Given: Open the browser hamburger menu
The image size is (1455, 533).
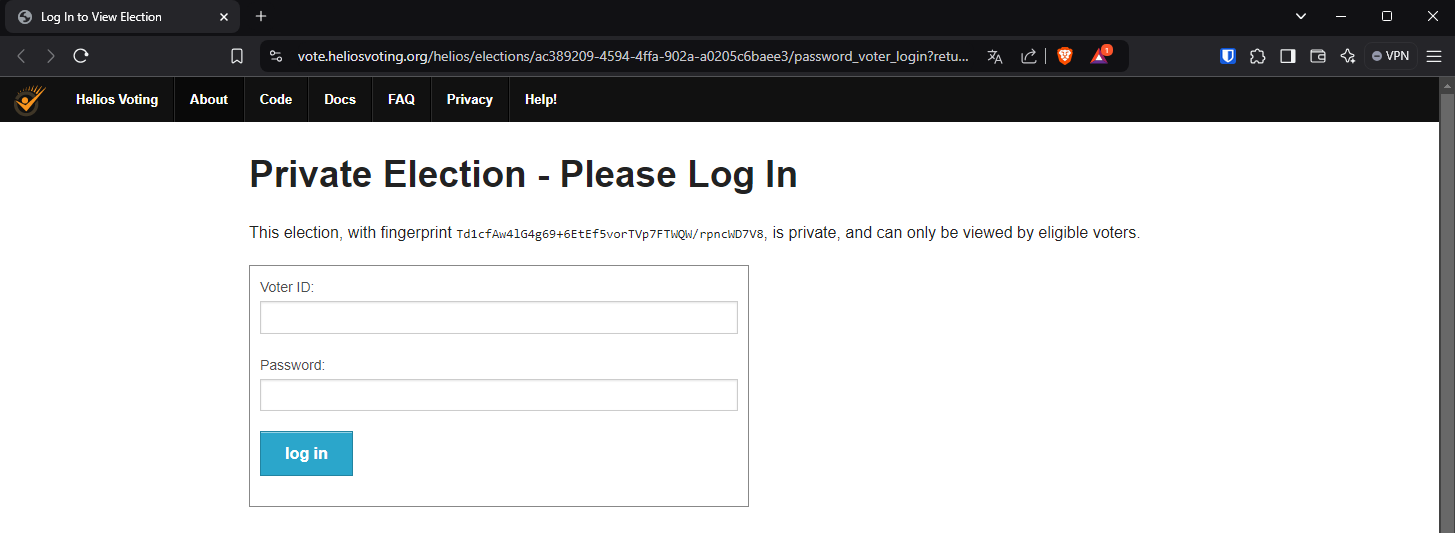Looking at the screenshot, I should [x=1433, y=56].
